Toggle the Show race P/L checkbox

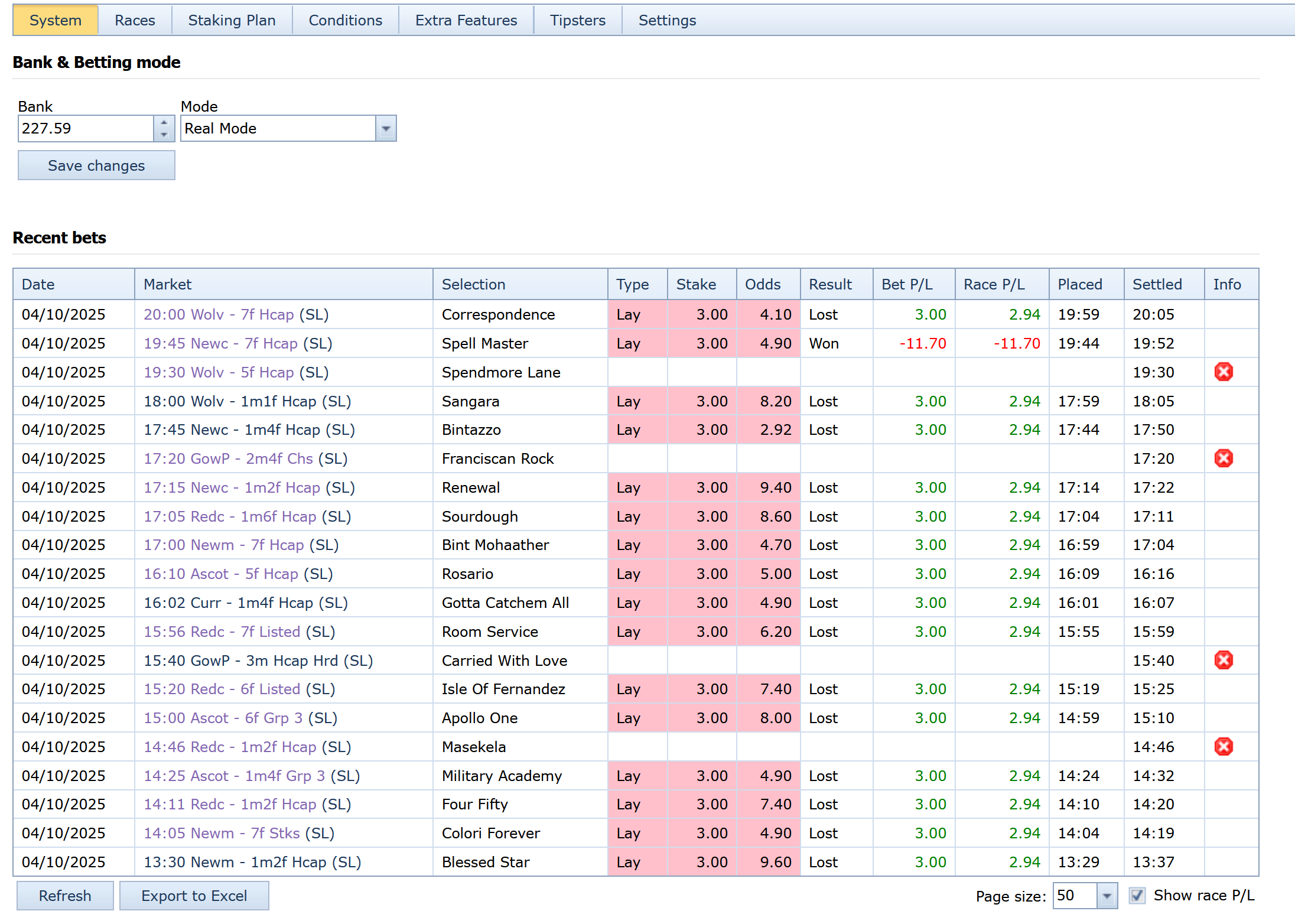pyautogui.click(x=1137, y=896)
